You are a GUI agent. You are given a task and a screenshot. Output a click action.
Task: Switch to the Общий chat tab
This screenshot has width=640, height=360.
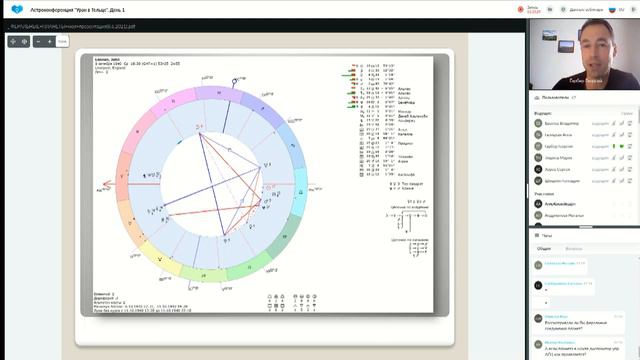tap(544, 249)
